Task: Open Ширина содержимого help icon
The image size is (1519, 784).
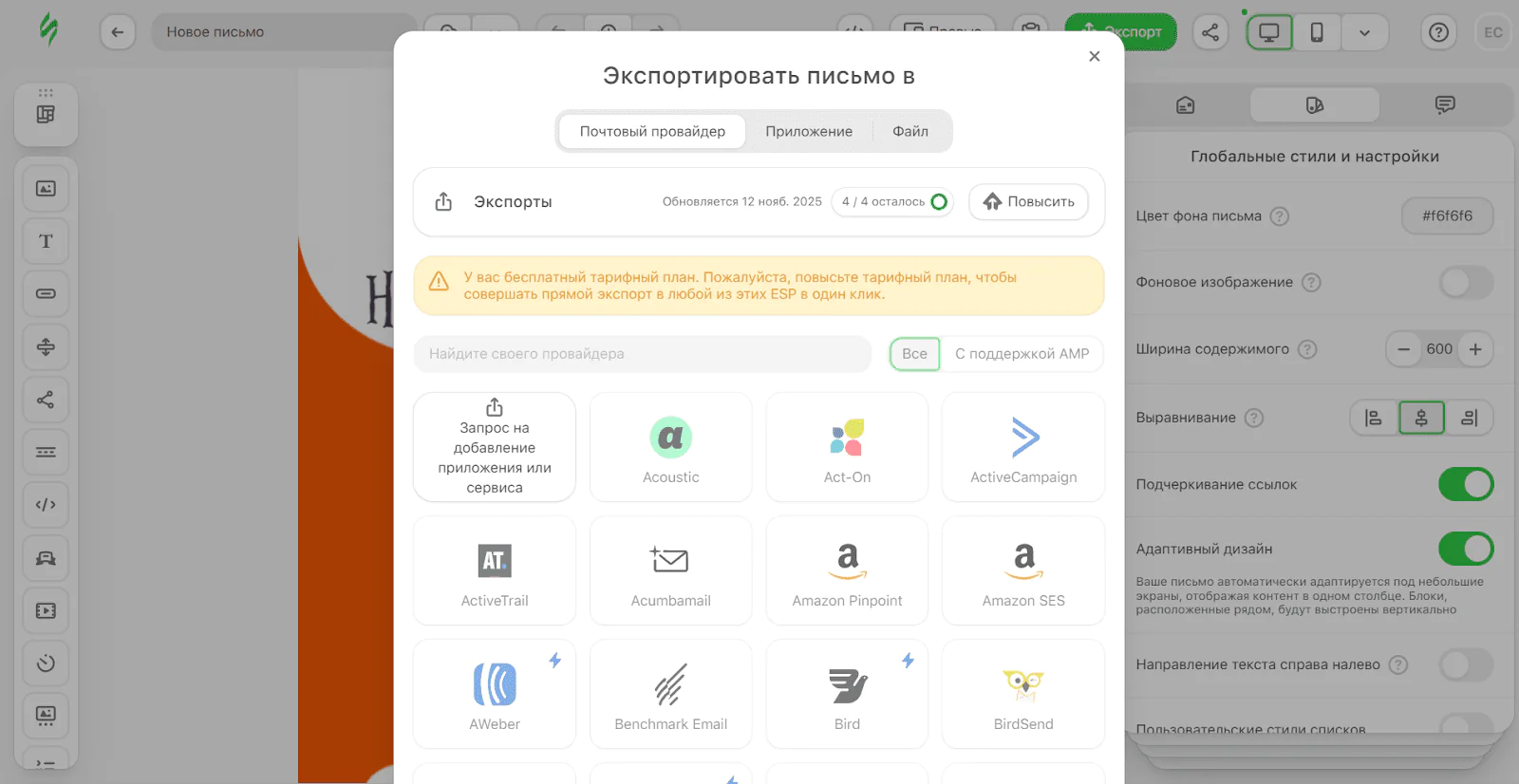Action: (1307, 349)
